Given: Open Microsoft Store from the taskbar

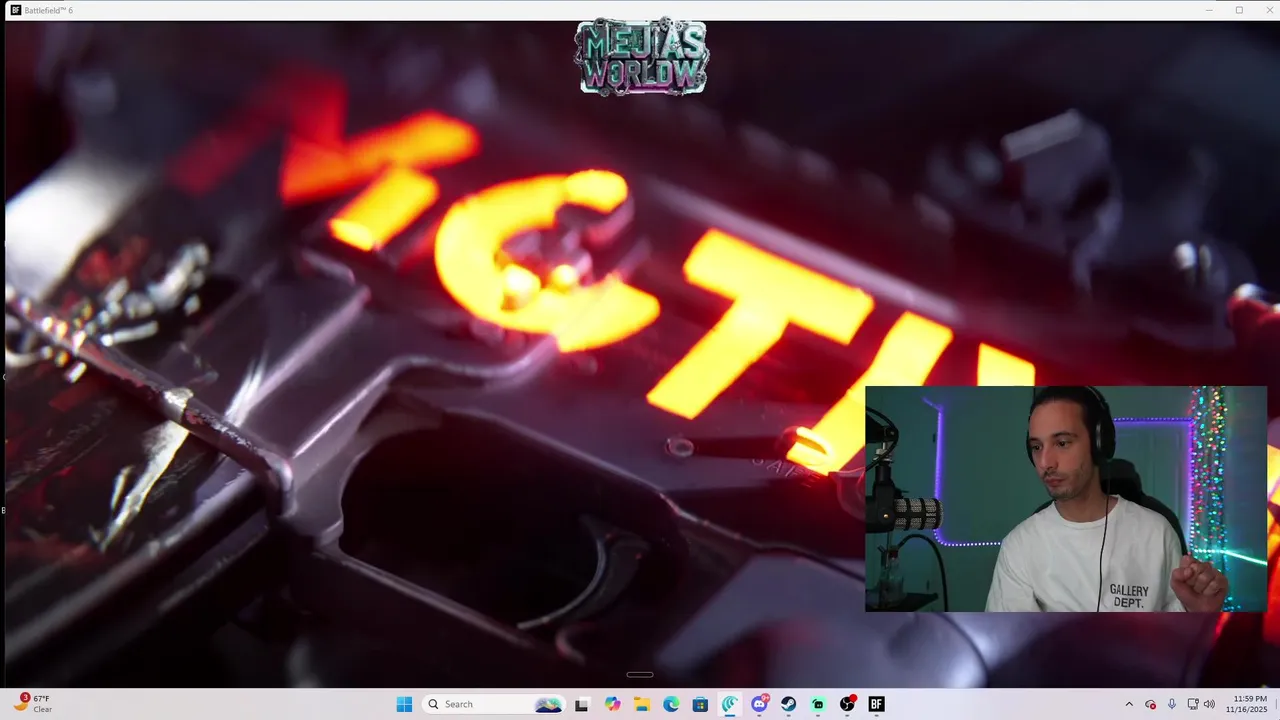Looking at the screenshot, I should coord(700,704).
